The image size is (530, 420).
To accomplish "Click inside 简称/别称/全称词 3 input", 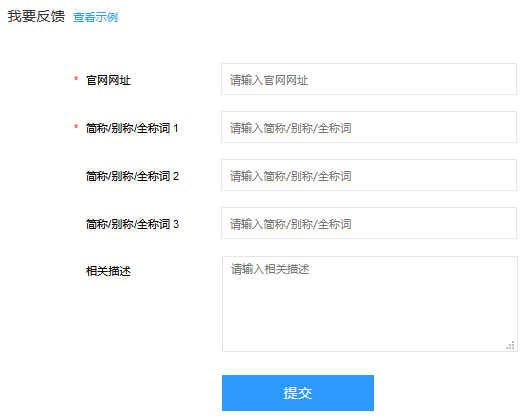I will click(x=369, y=223).
